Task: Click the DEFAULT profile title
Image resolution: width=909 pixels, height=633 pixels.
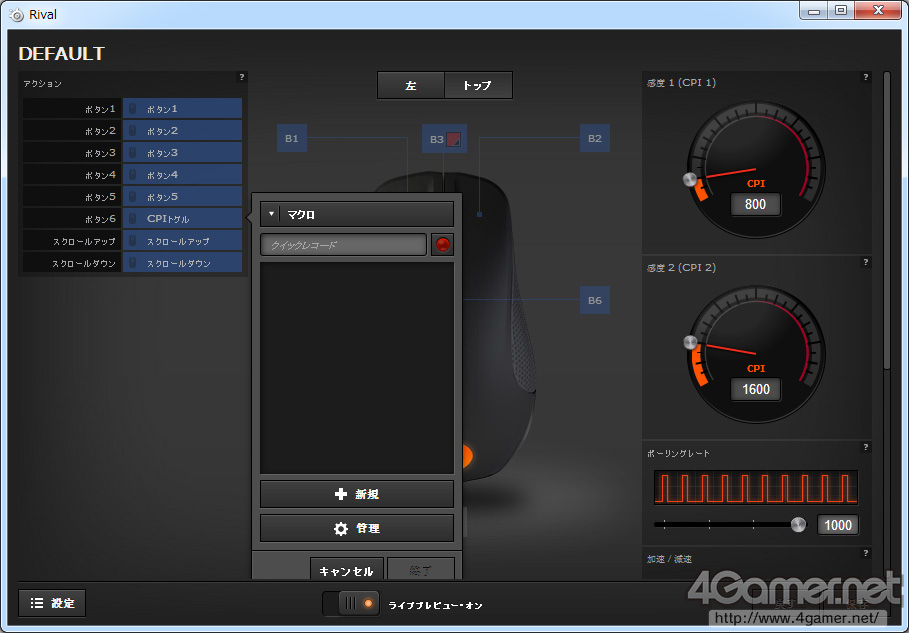Action: 61,53
